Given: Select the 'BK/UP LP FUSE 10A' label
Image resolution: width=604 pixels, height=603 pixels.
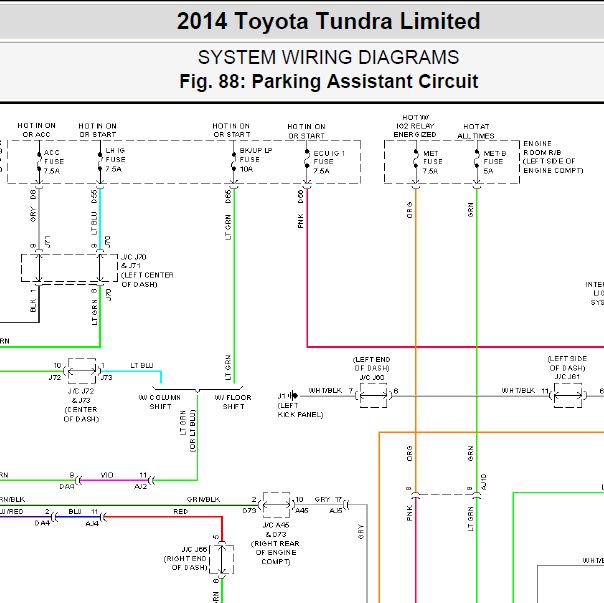Looking at the screenshot, I should (255, 160).
